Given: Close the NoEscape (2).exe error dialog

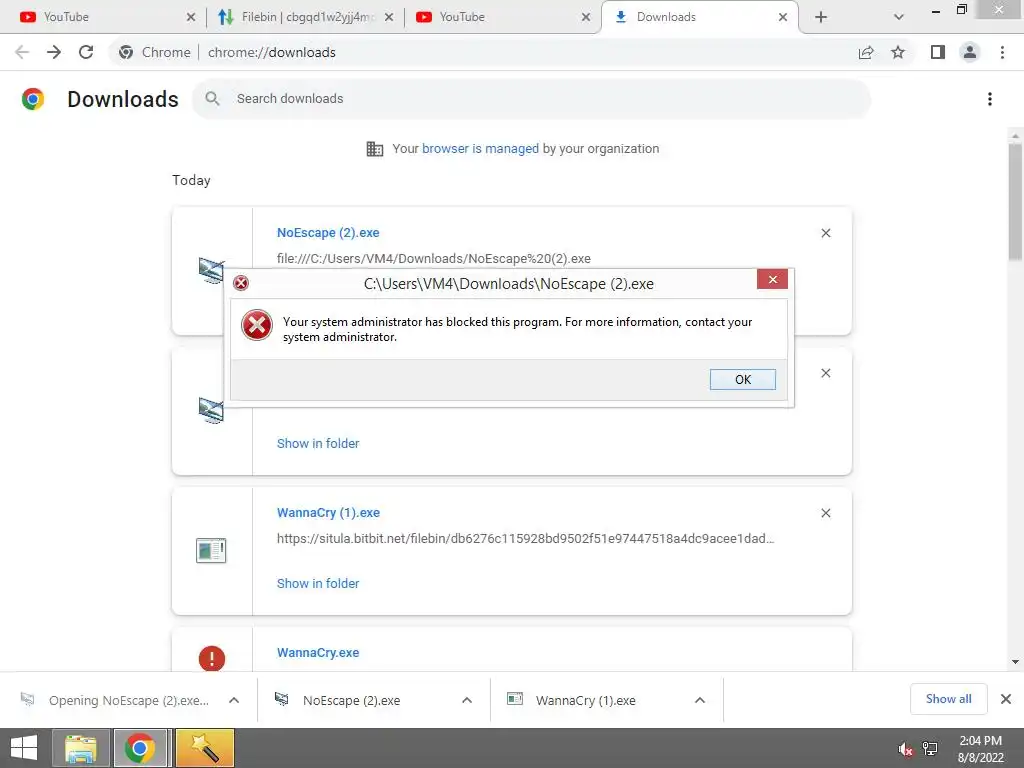Looking at the screenshot, I should [x=773, y=280].
